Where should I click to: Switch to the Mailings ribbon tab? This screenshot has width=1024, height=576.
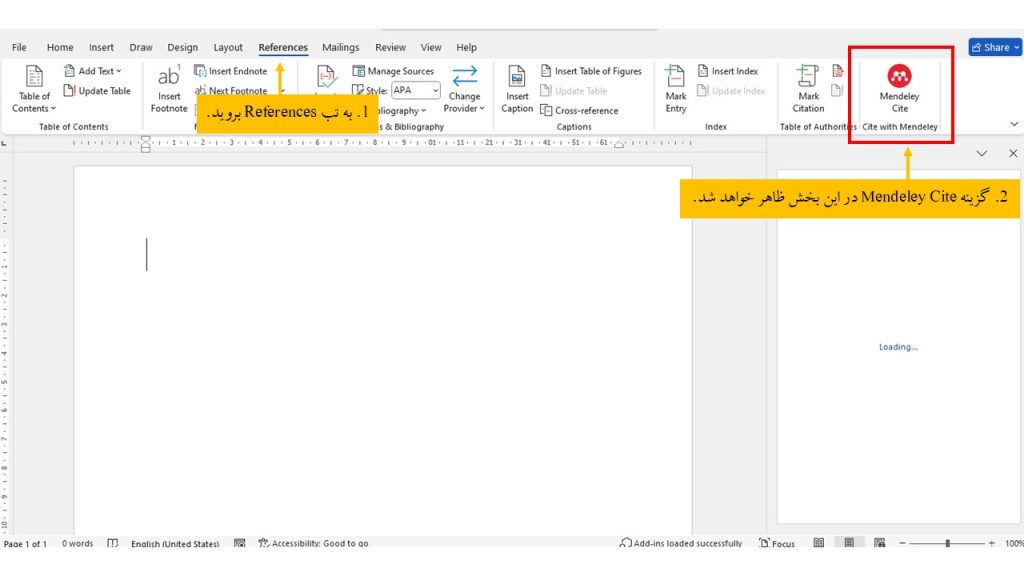pos(340,47)
